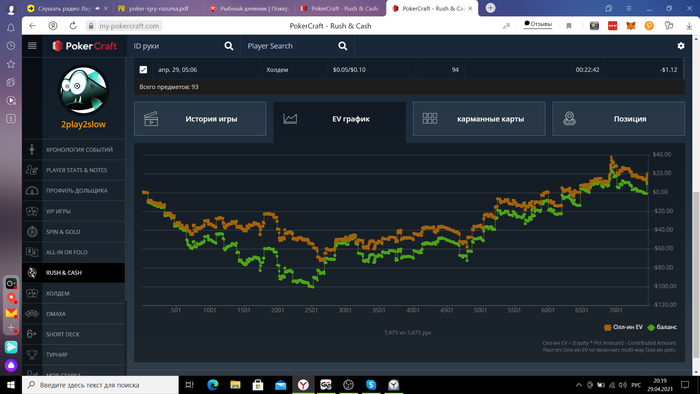Open browser history clock in sidebar

click(11, 46)
